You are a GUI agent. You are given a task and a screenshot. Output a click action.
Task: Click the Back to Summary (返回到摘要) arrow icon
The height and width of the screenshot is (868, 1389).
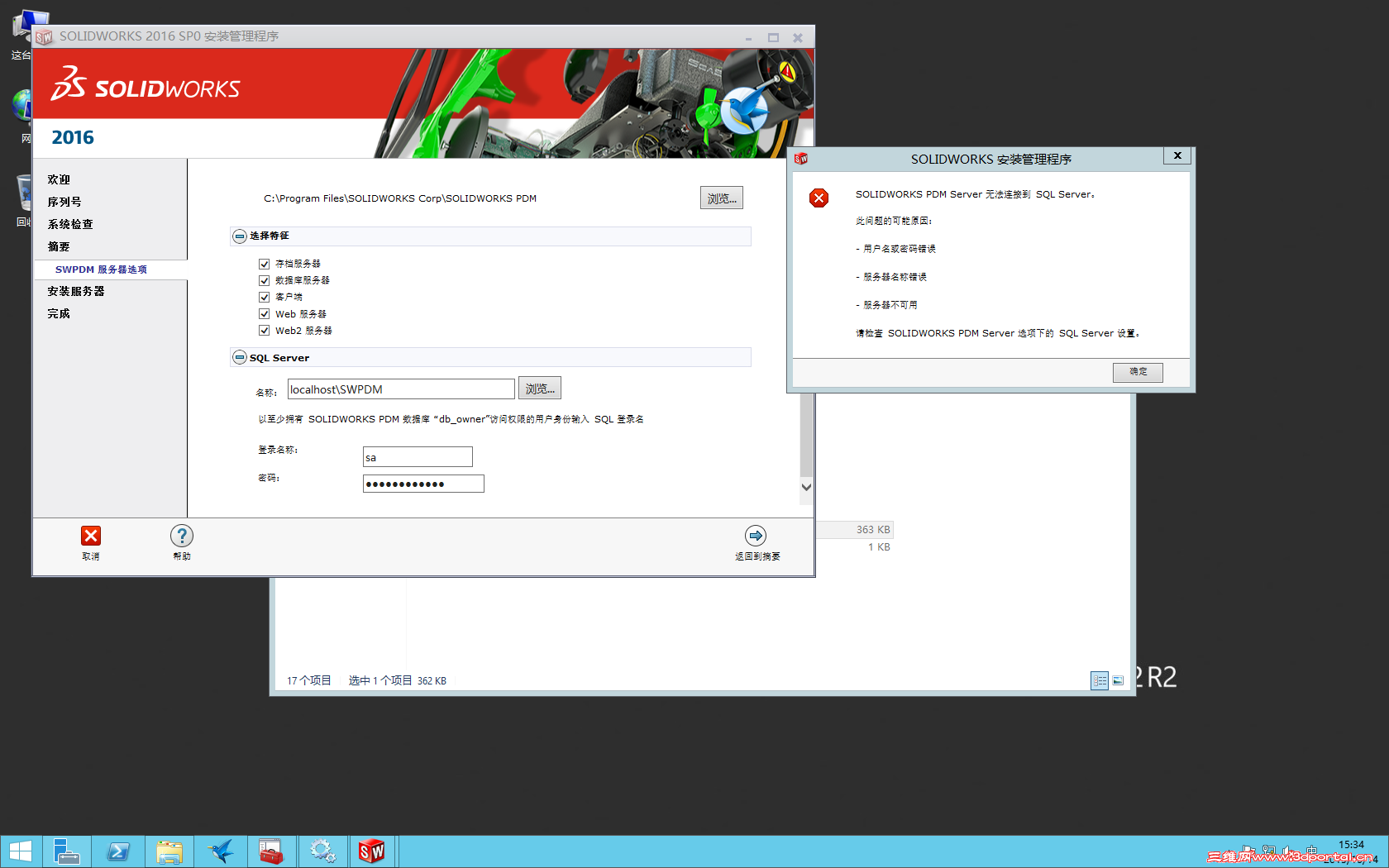pos(756,536)
